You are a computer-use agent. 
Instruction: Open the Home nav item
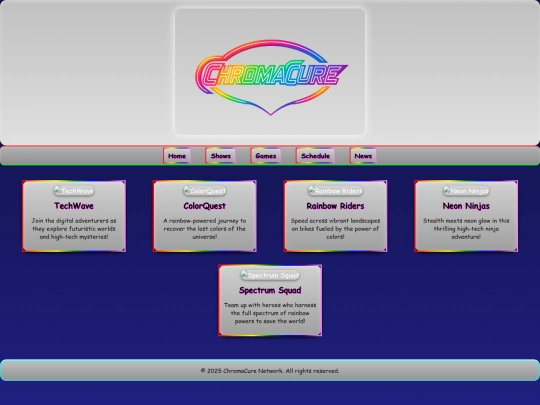pyautogui.click(x=177, y=156)
